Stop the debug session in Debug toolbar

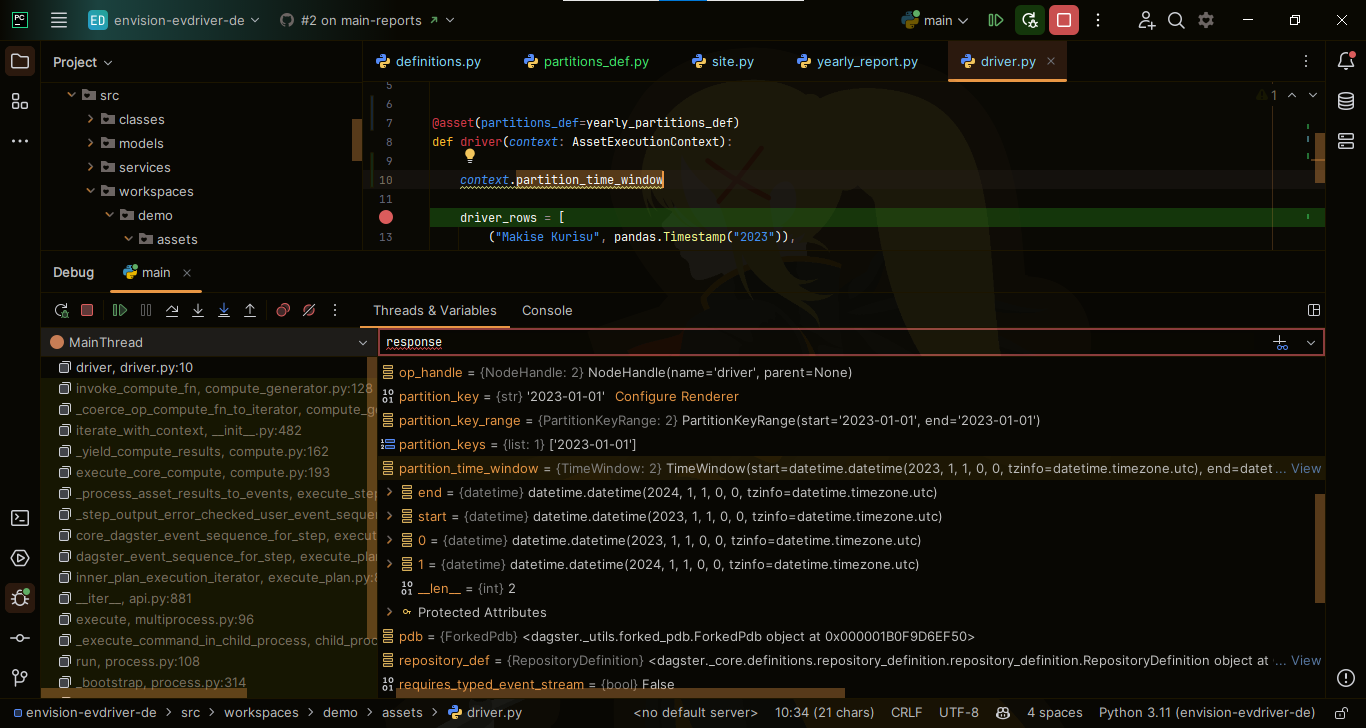[x=87, y=310]
